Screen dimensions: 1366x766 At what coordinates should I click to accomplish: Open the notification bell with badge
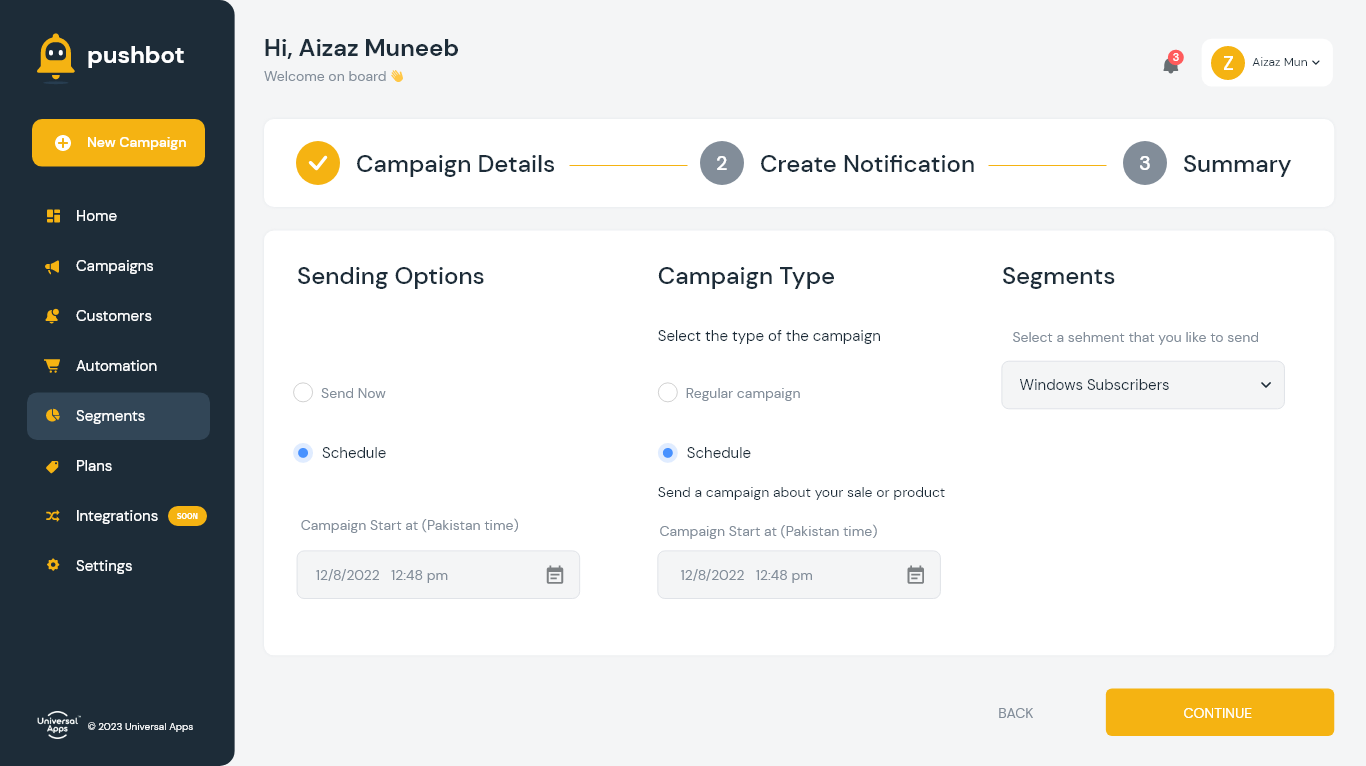1171,63
